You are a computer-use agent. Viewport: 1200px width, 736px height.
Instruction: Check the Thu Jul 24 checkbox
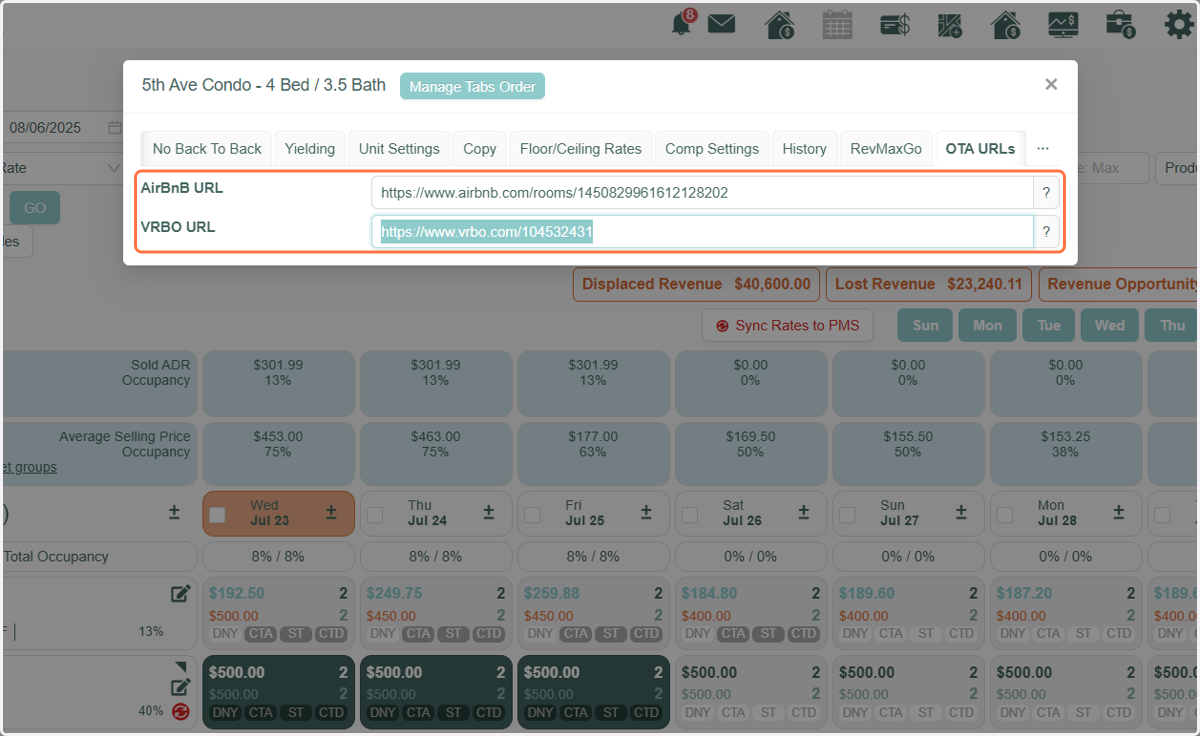pos(375,515)
